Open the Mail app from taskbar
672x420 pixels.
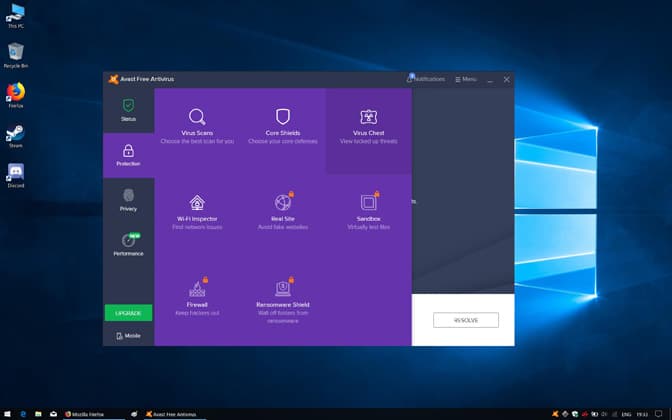click(54, 414)
